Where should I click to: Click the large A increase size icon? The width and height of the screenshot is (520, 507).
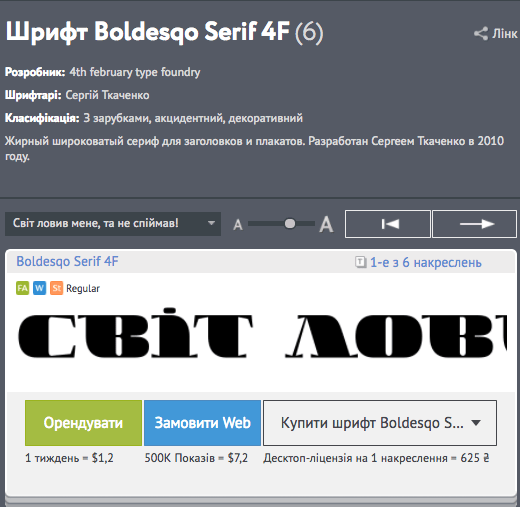[x=326, y=224]
